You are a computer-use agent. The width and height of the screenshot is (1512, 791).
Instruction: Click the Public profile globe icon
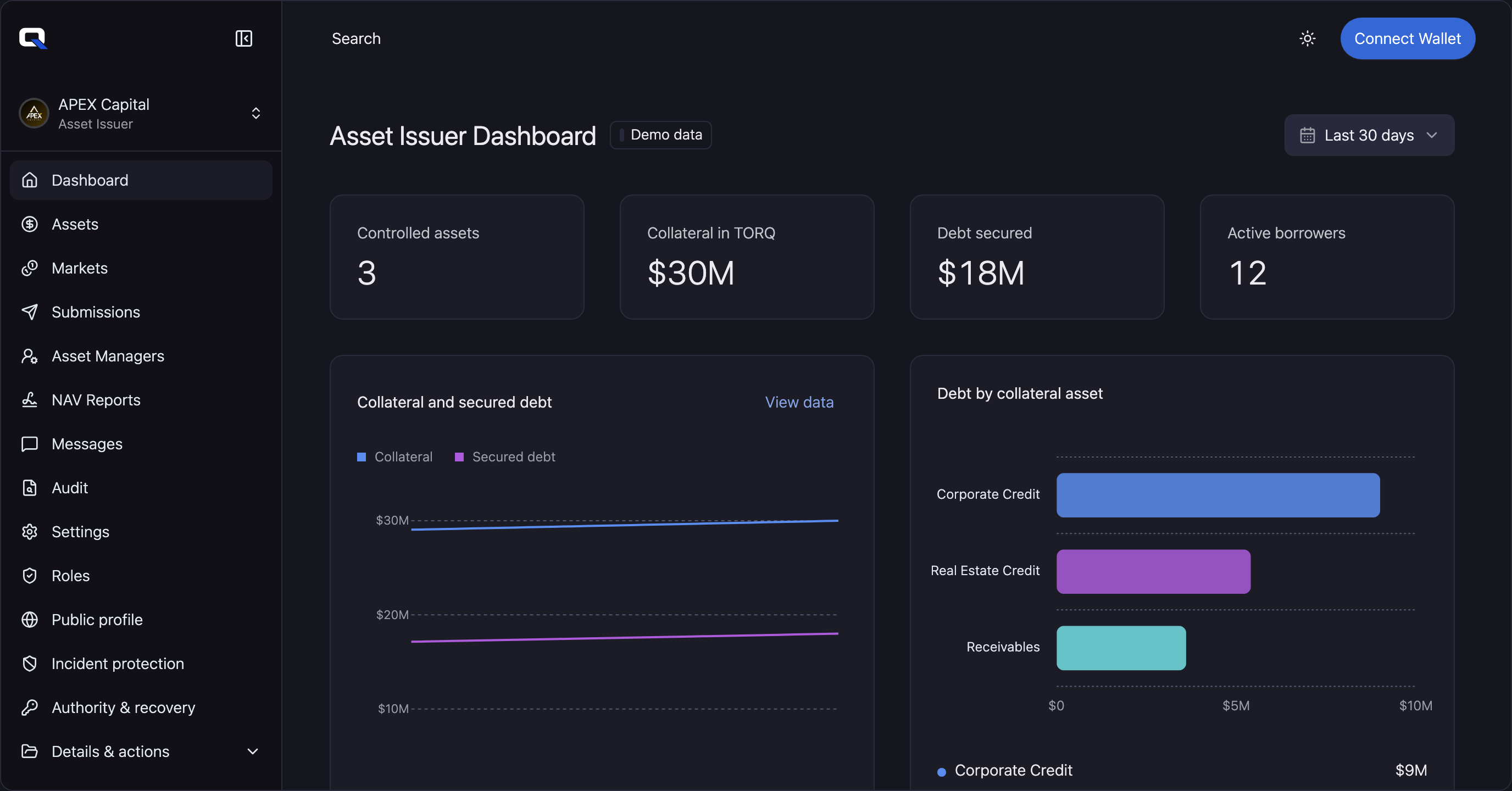[x=29, y=620]
